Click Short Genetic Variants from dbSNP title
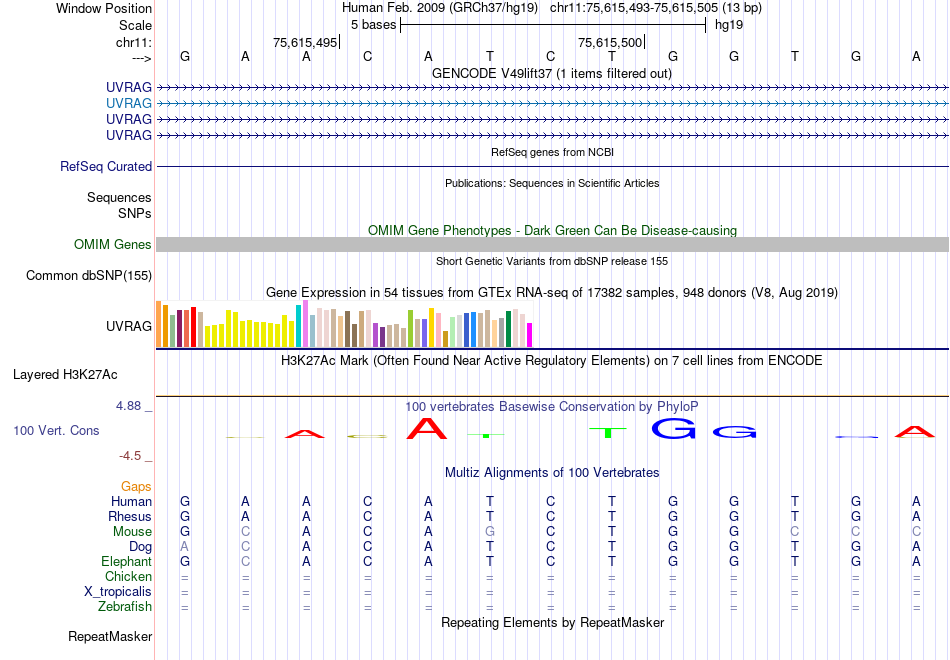 coord(552,261)
